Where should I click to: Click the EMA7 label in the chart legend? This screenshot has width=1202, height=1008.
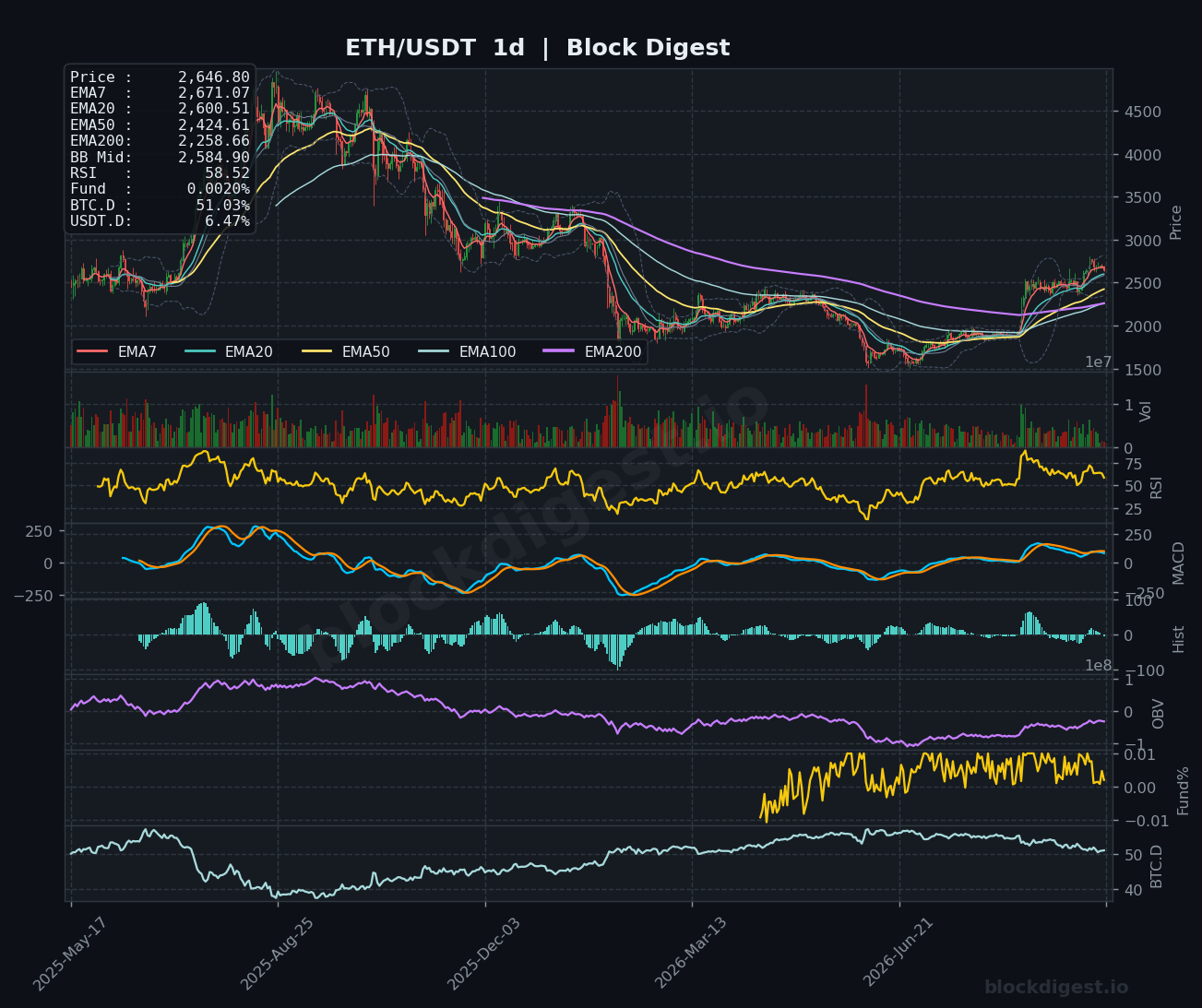(x=137, y=352)
